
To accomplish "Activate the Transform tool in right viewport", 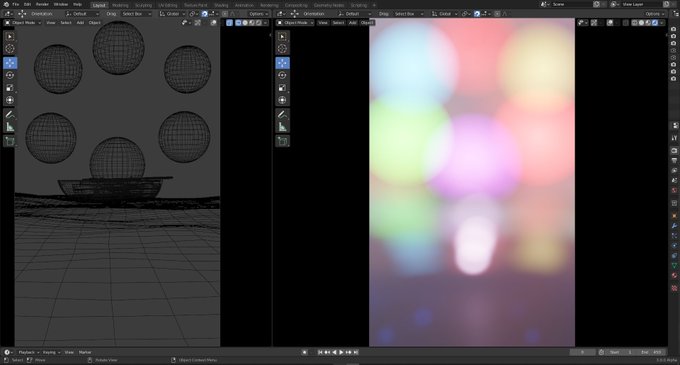I will [x=282, y=100].
